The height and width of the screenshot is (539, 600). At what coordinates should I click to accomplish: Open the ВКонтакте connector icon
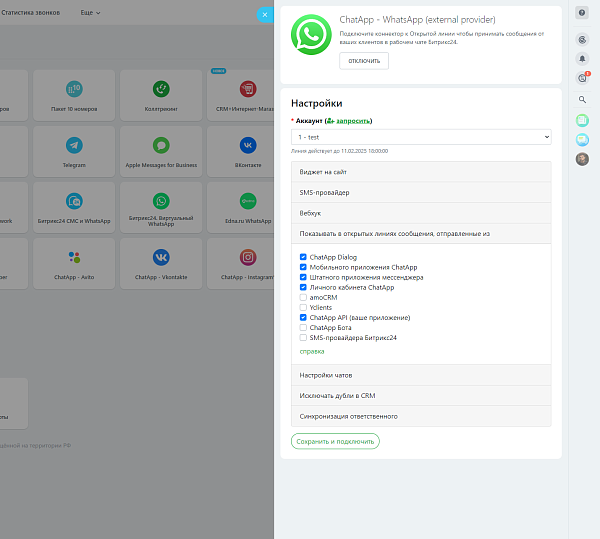pyautogui.click(x=248, y=145)
